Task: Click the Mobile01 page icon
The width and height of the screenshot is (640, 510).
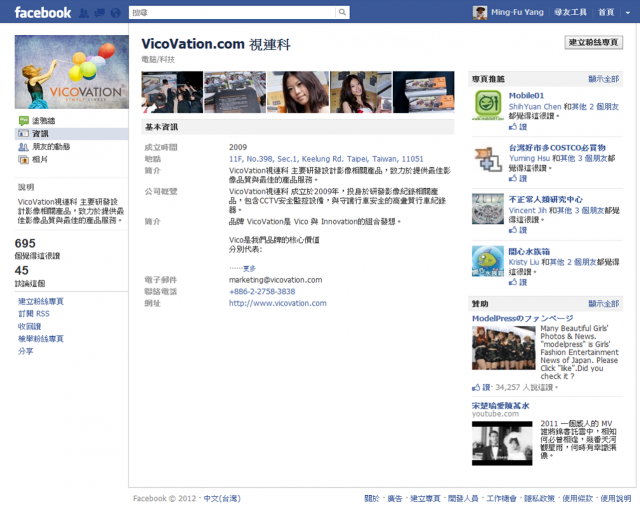Action: click(x=488, y=105)
